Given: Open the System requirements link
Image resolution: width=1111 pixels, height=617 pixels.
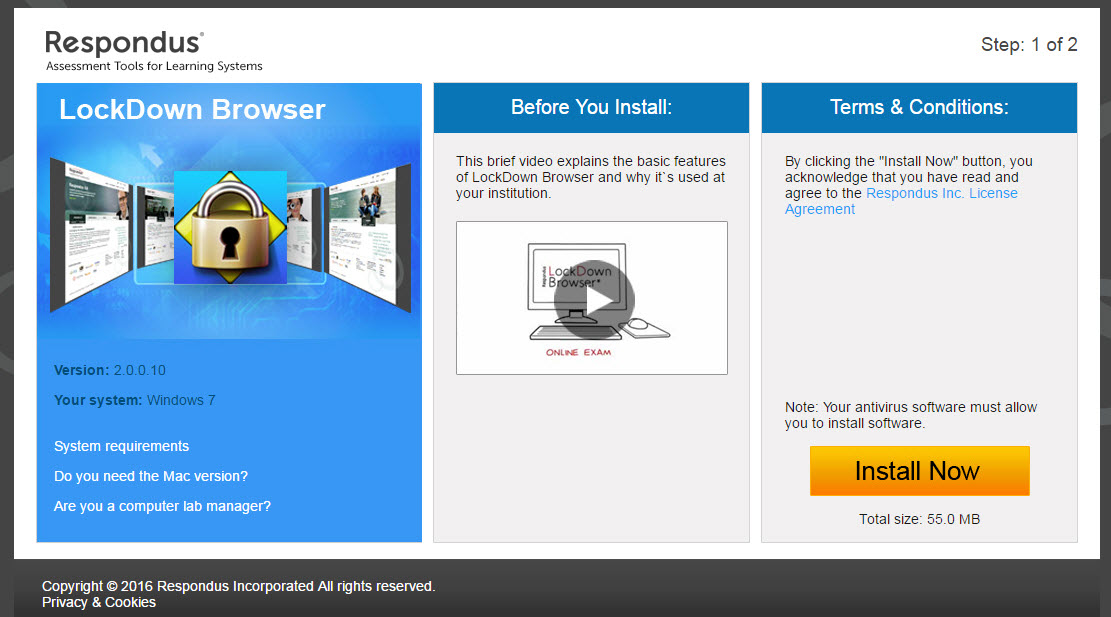Looking at the screenshot, I should 121,446.
